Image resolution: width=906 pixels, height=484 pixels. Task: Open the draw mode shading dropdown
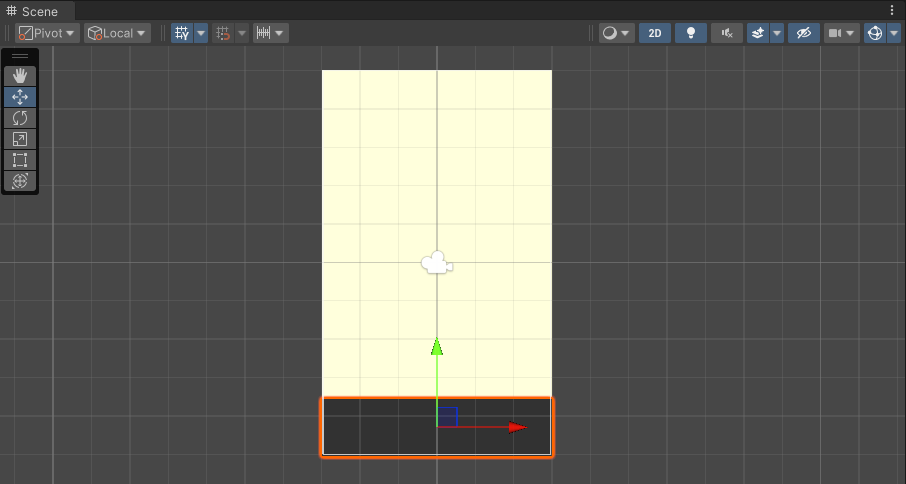617,33
